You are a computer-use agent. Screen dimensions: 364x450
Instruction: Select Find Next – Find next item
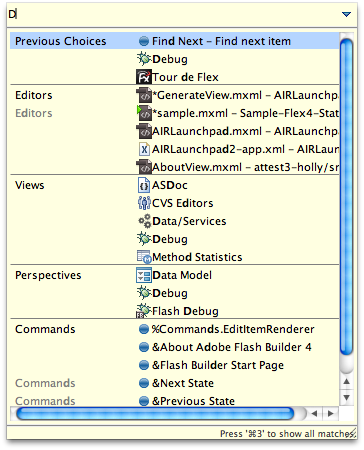click(175, 41)
